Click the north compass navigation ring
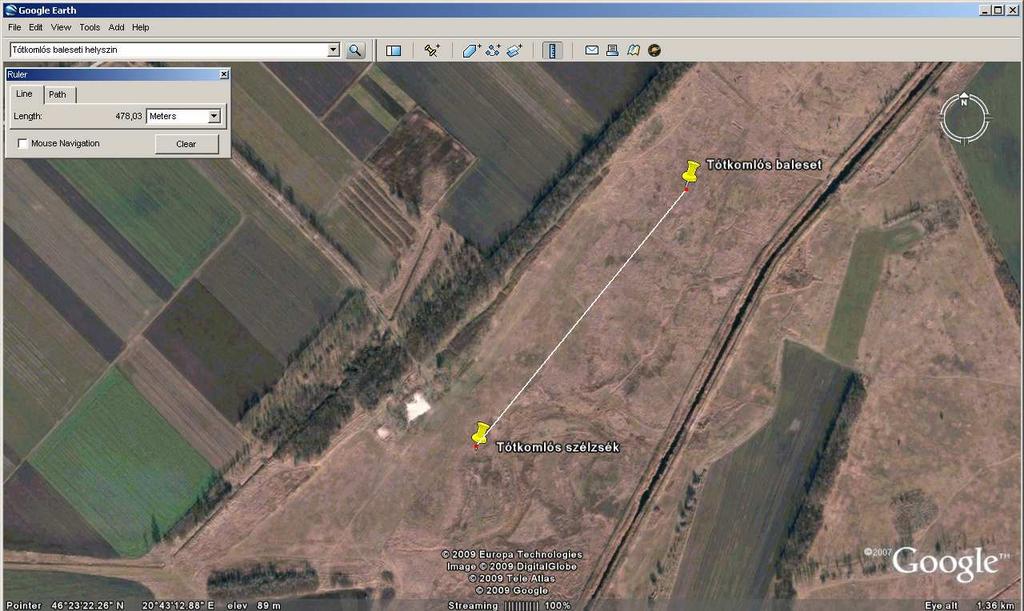1024x611 pixels. click(x=964, y=118)
